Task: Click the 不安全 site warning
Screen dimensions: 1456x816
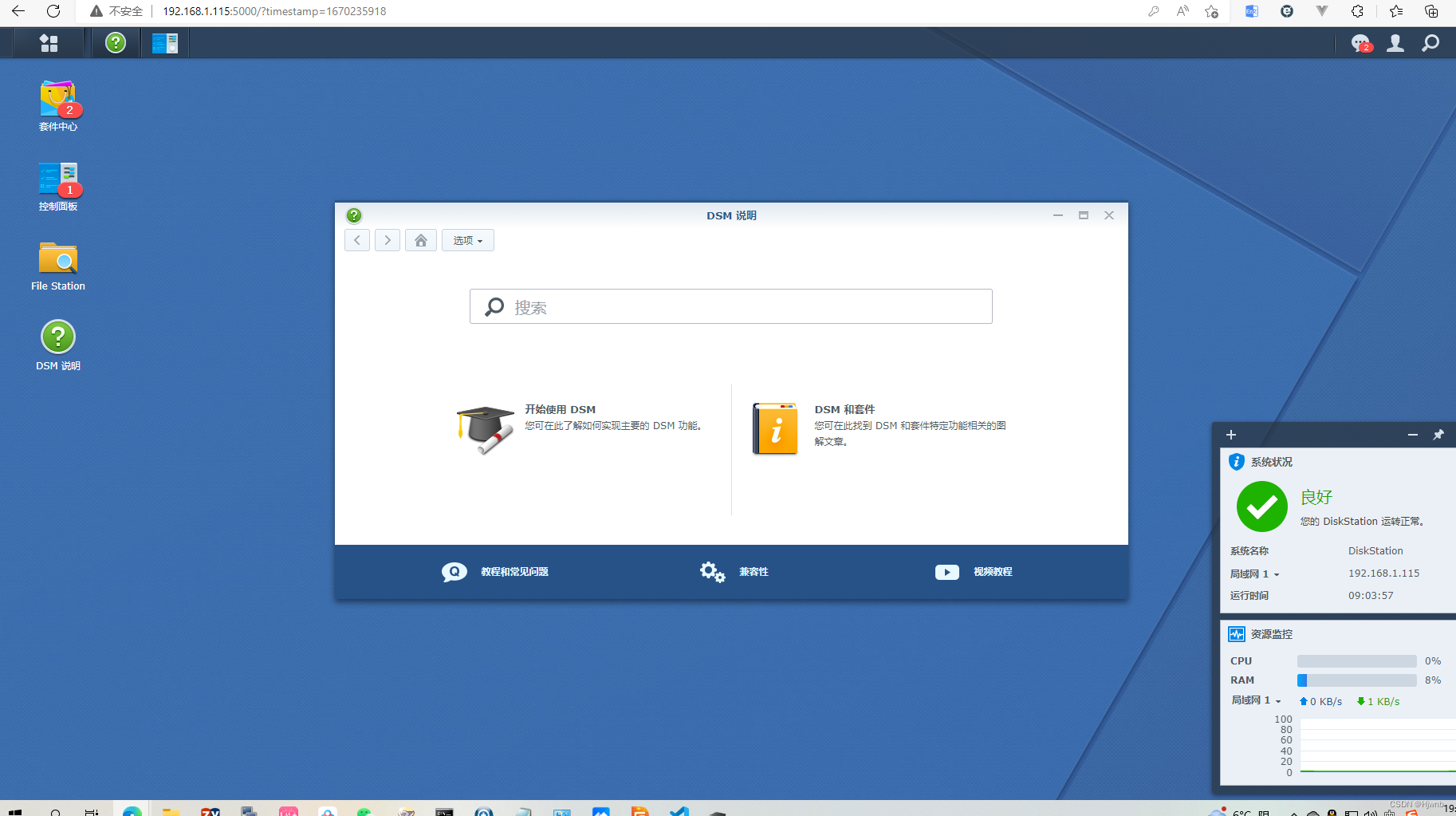Action: [116, 11]
